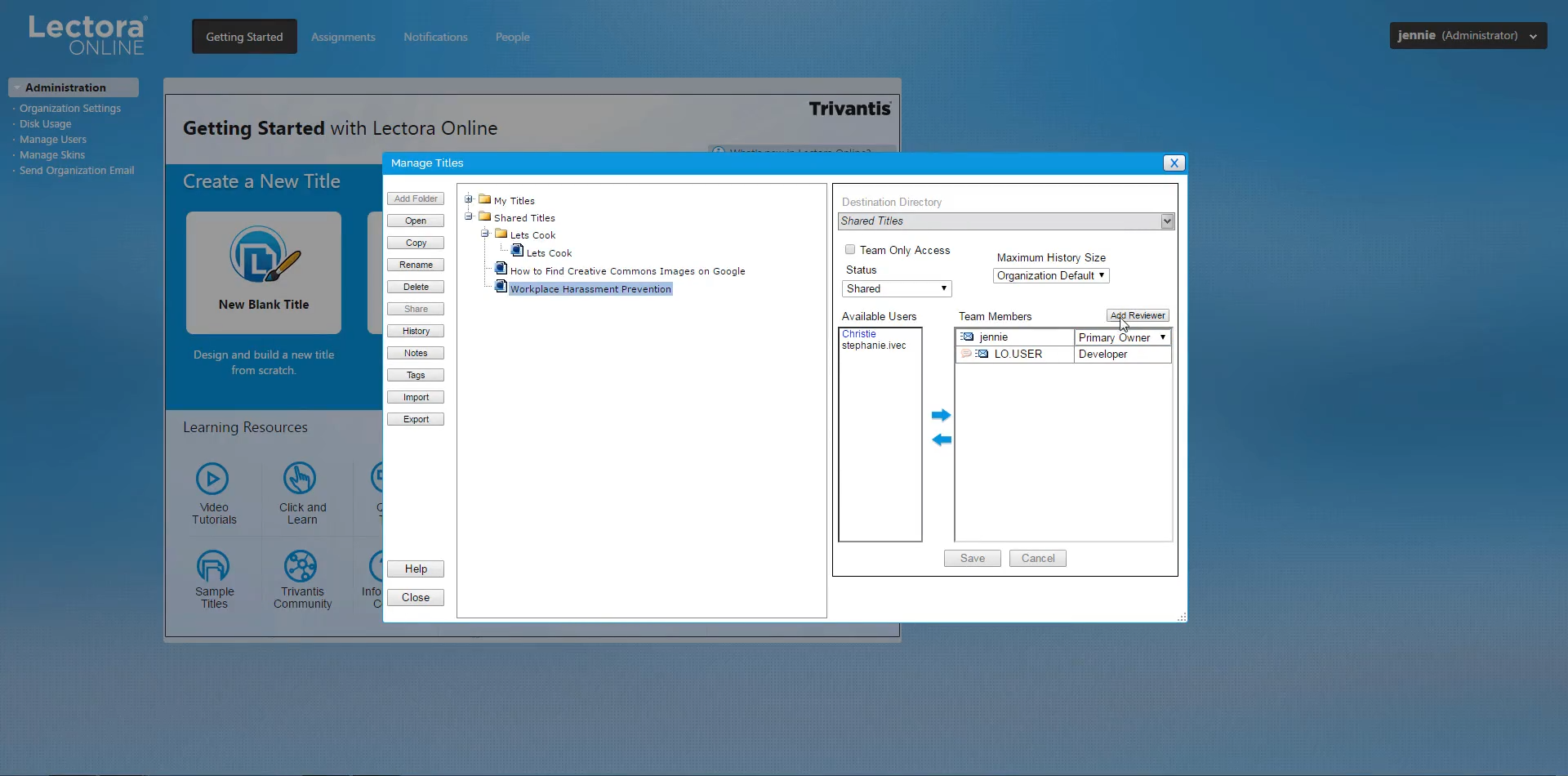This screenshot has height=776, width=1568.
Task: Click the Add Reviewer button
Action: click(x=1138, y=315)
